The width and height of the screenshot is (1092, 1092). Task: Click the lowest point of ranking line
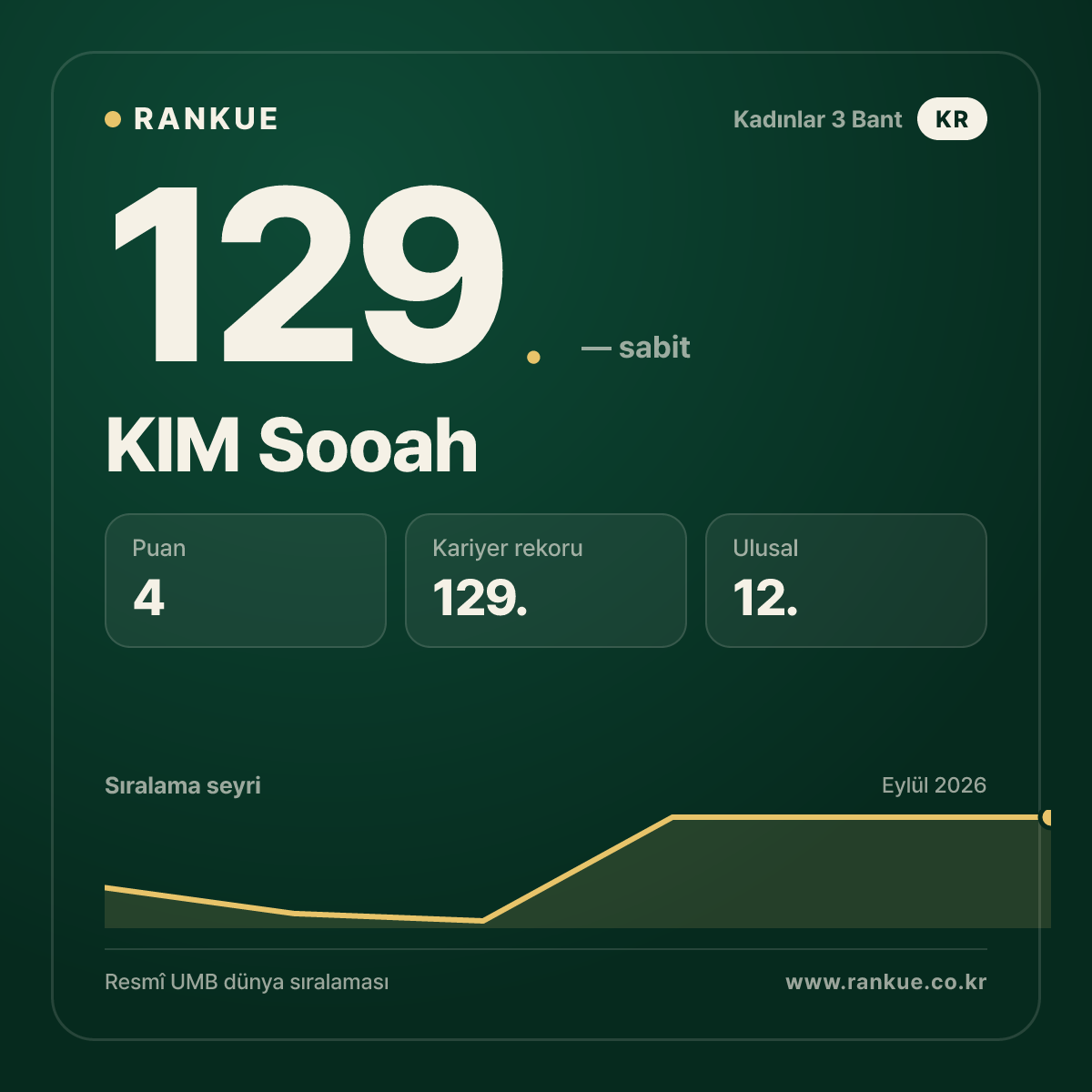(482, 921)
